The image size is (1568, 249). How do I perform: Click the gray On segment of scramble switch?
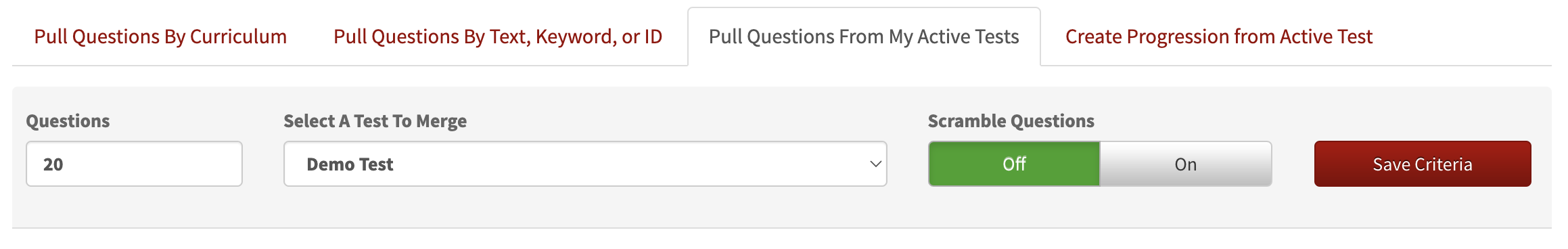1186,164
